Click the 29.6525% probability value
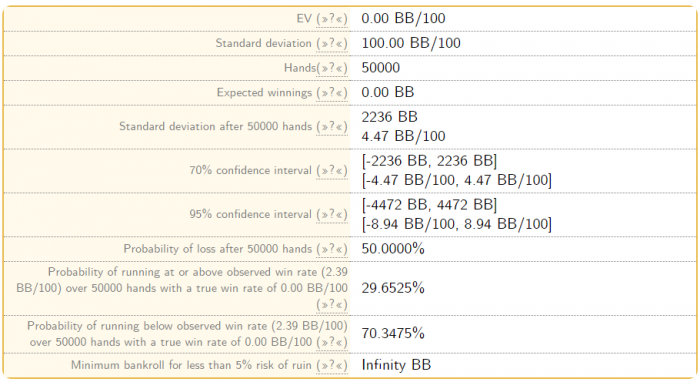The height and width of the screenshot is (382, 700). (x=393, y=288)
